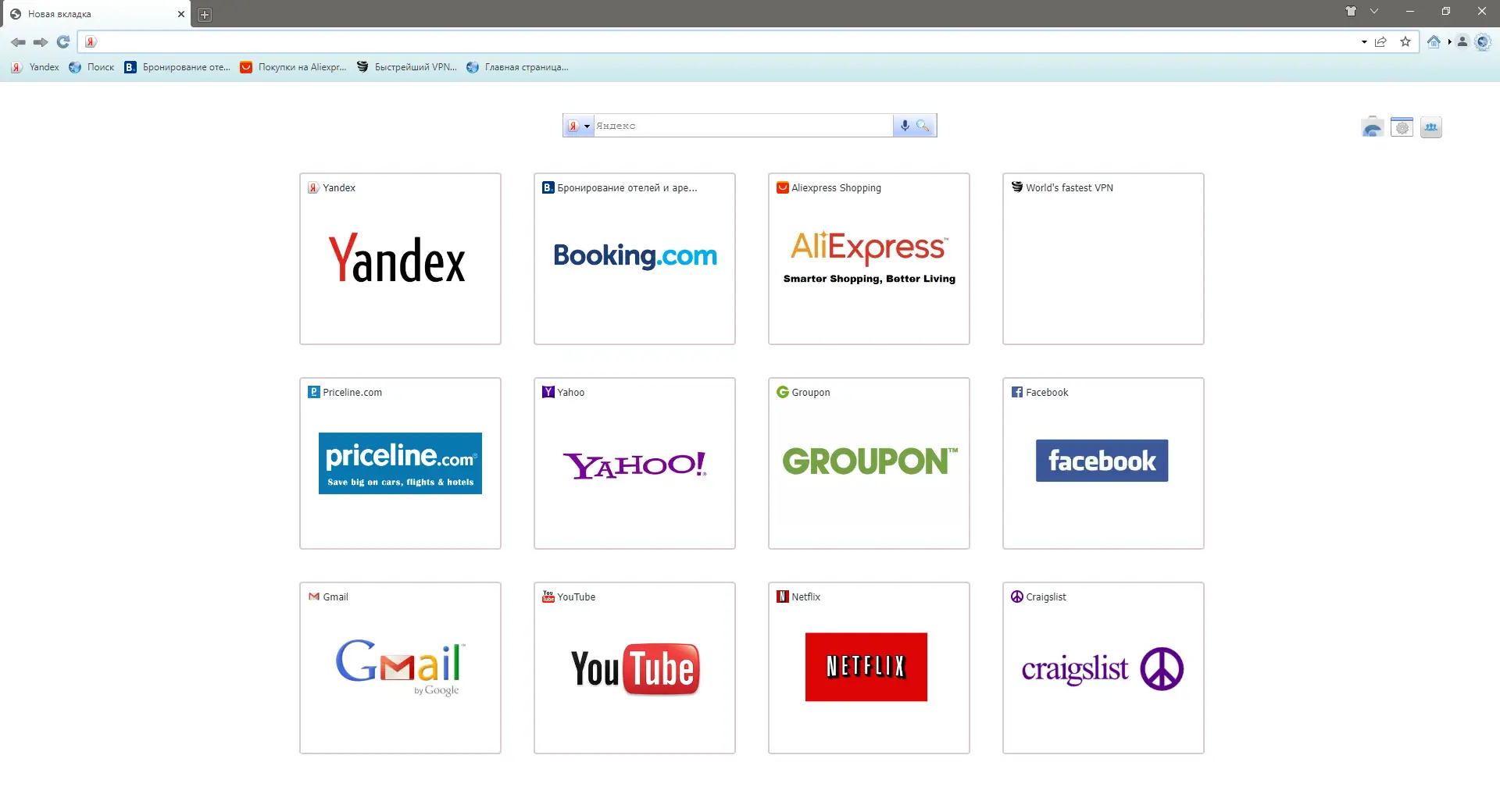Select the Новая вкладка tab

[95, 14]
